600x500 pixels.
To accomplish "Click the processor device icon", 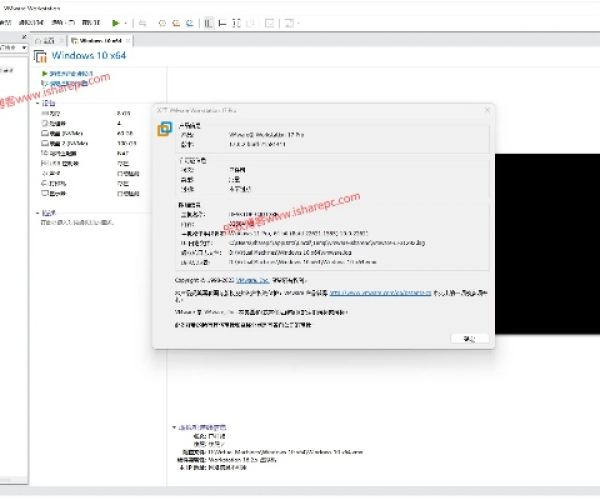I will point(45,123).
